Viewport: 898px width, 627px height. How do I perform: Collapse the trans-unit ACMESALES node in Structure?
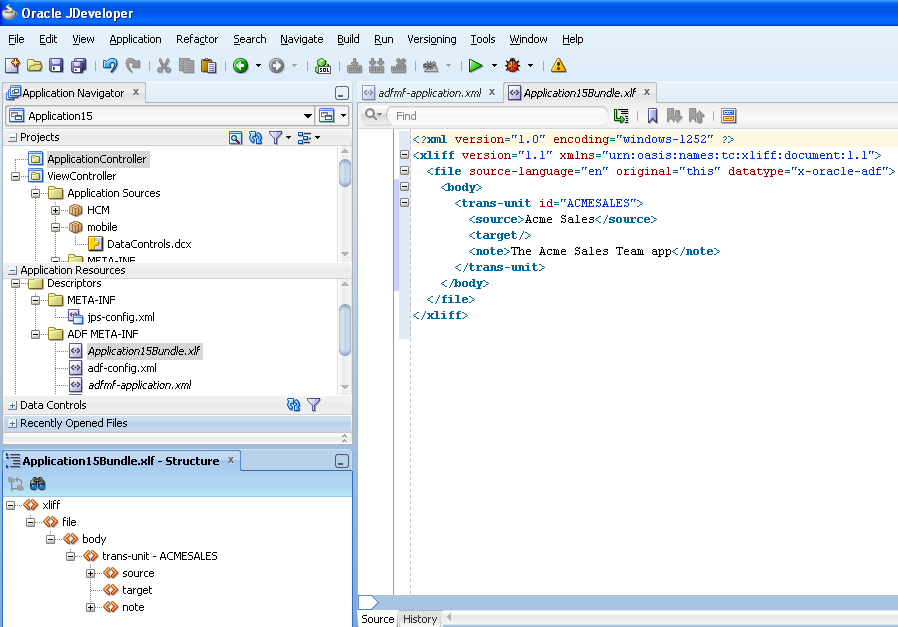(70, 556)
